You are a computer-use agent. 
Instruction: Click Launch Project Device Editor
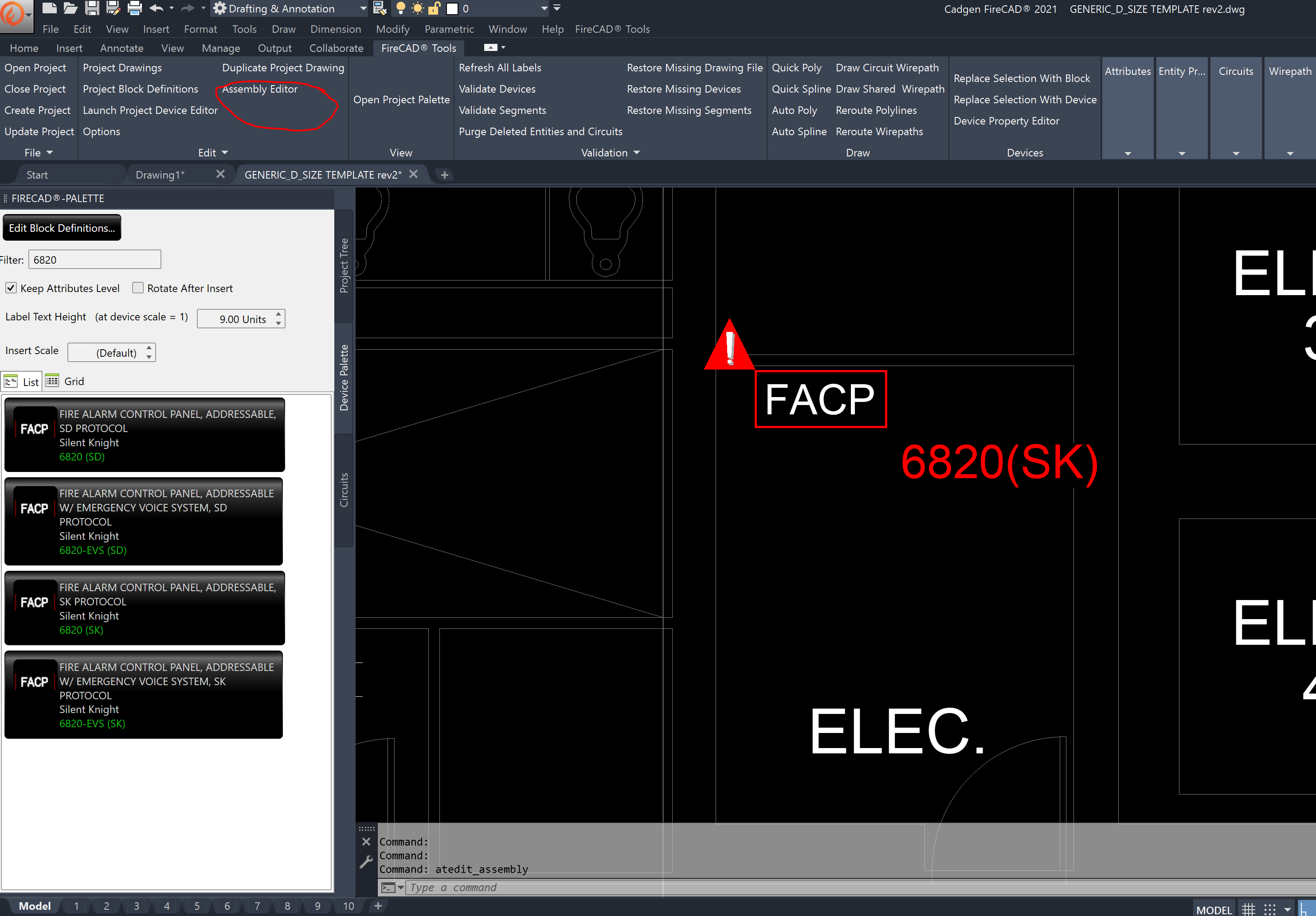point(150,110)
